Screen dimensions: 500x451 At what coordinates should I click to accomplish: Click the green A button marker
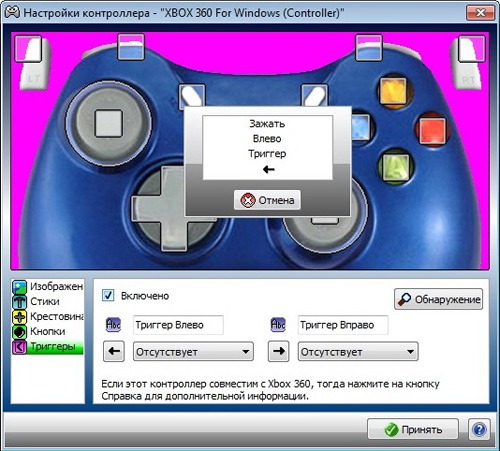pos(396,167)
